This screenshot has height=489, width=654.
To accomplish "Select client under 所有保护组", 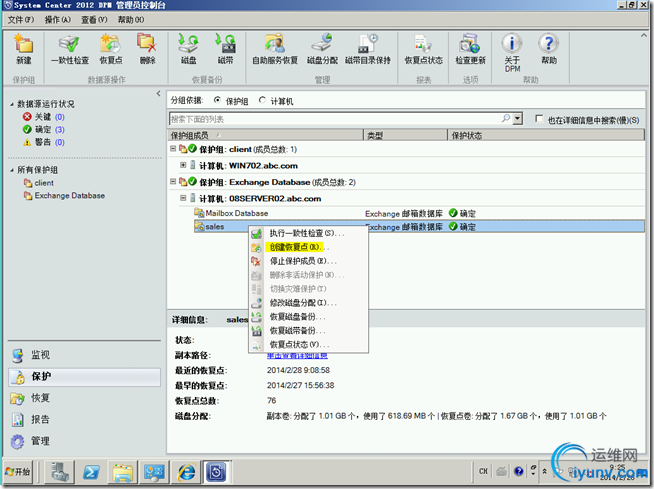I will coord(39,183).
